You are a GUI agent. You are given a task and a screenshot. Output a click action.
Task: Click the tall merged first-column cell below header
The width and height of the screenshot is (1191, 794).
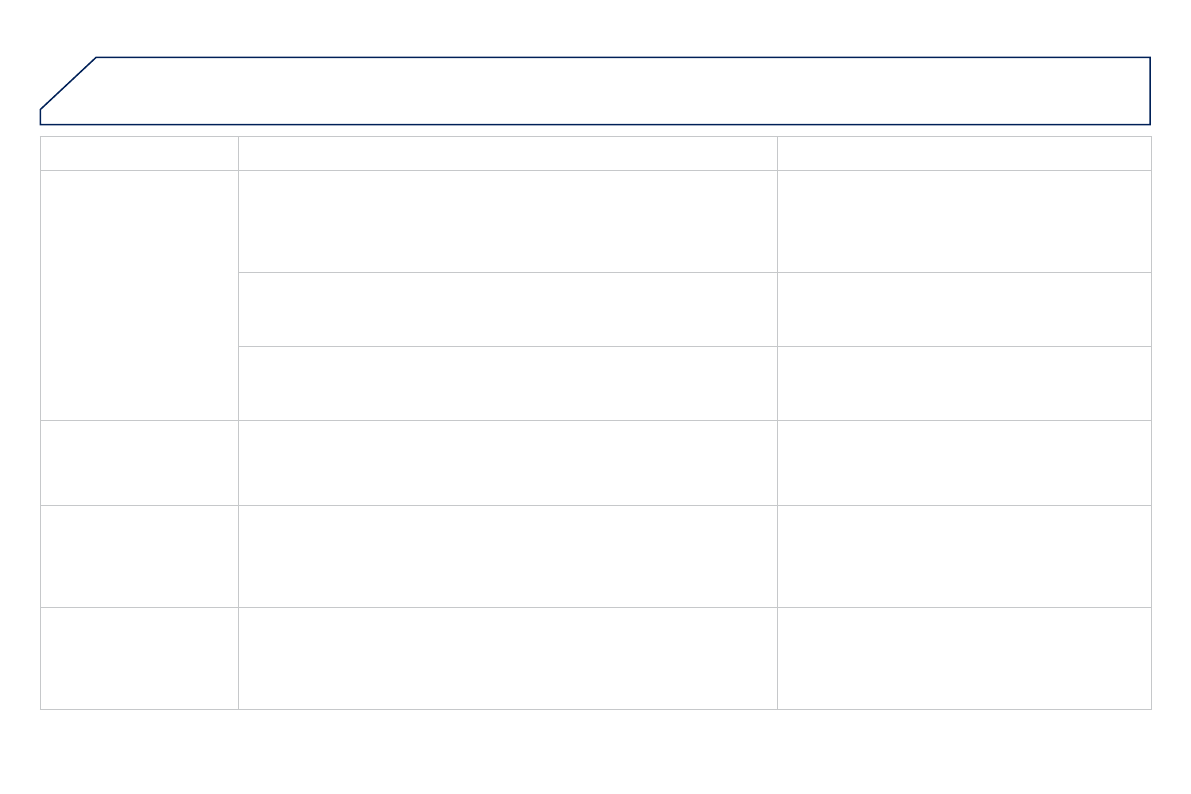point(139,295)
